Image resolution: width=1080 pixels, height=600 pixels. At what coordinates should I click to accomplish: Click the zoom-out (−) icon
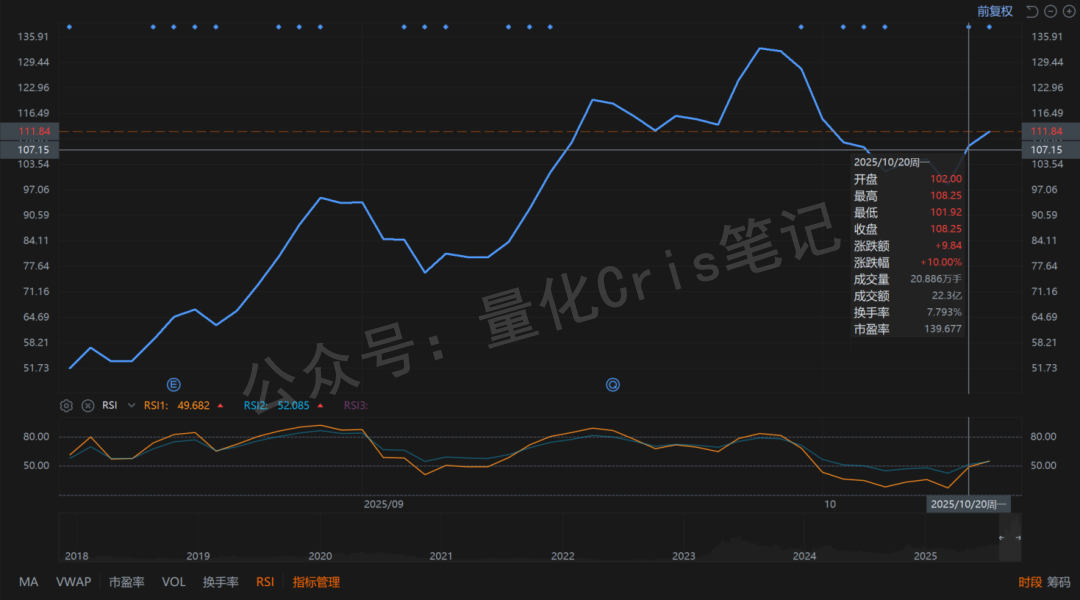tap(1051, 11)
